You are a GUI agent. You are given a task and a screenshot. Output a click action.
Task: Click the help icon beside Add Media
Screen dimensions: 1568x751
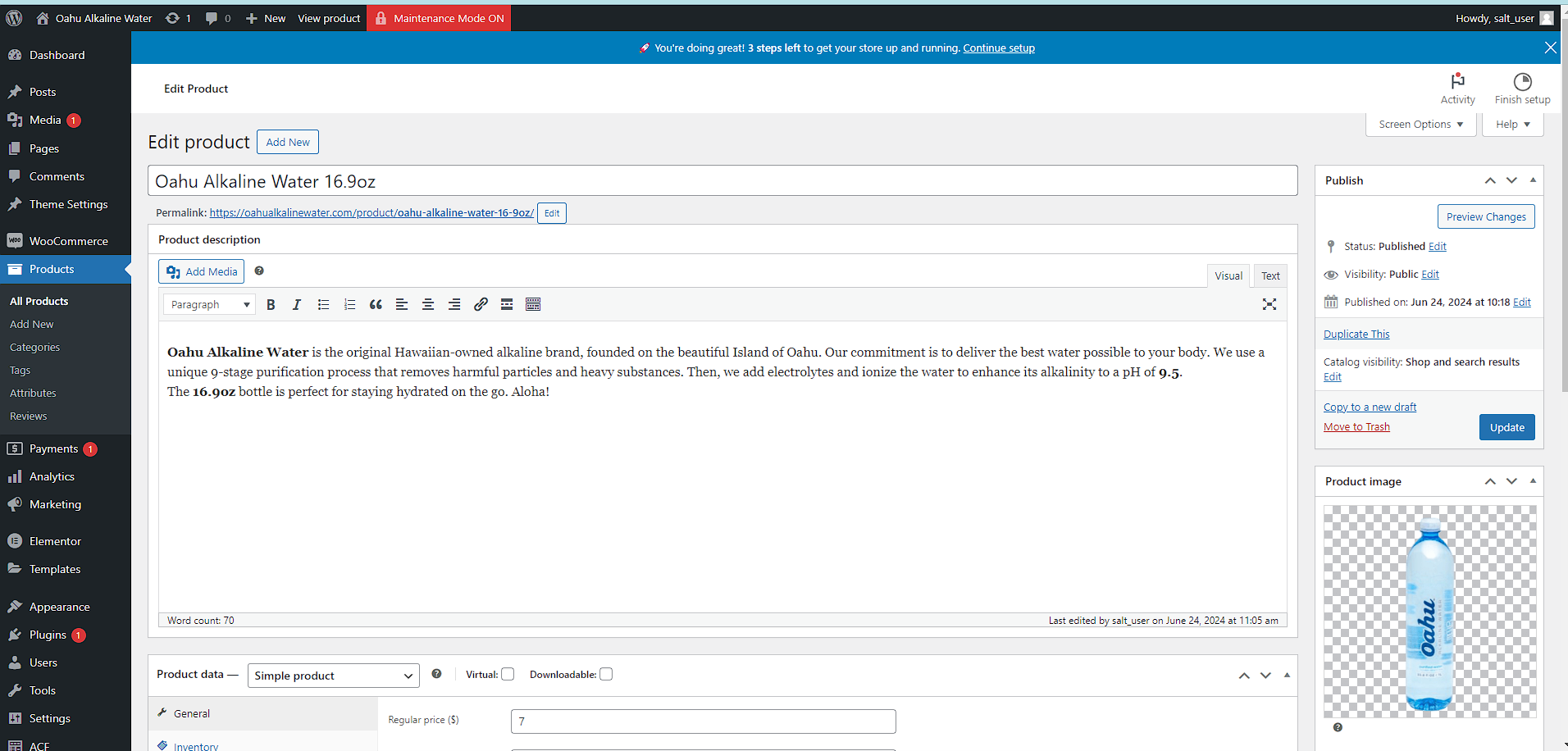pyautogui.click(x=259, y=271)
